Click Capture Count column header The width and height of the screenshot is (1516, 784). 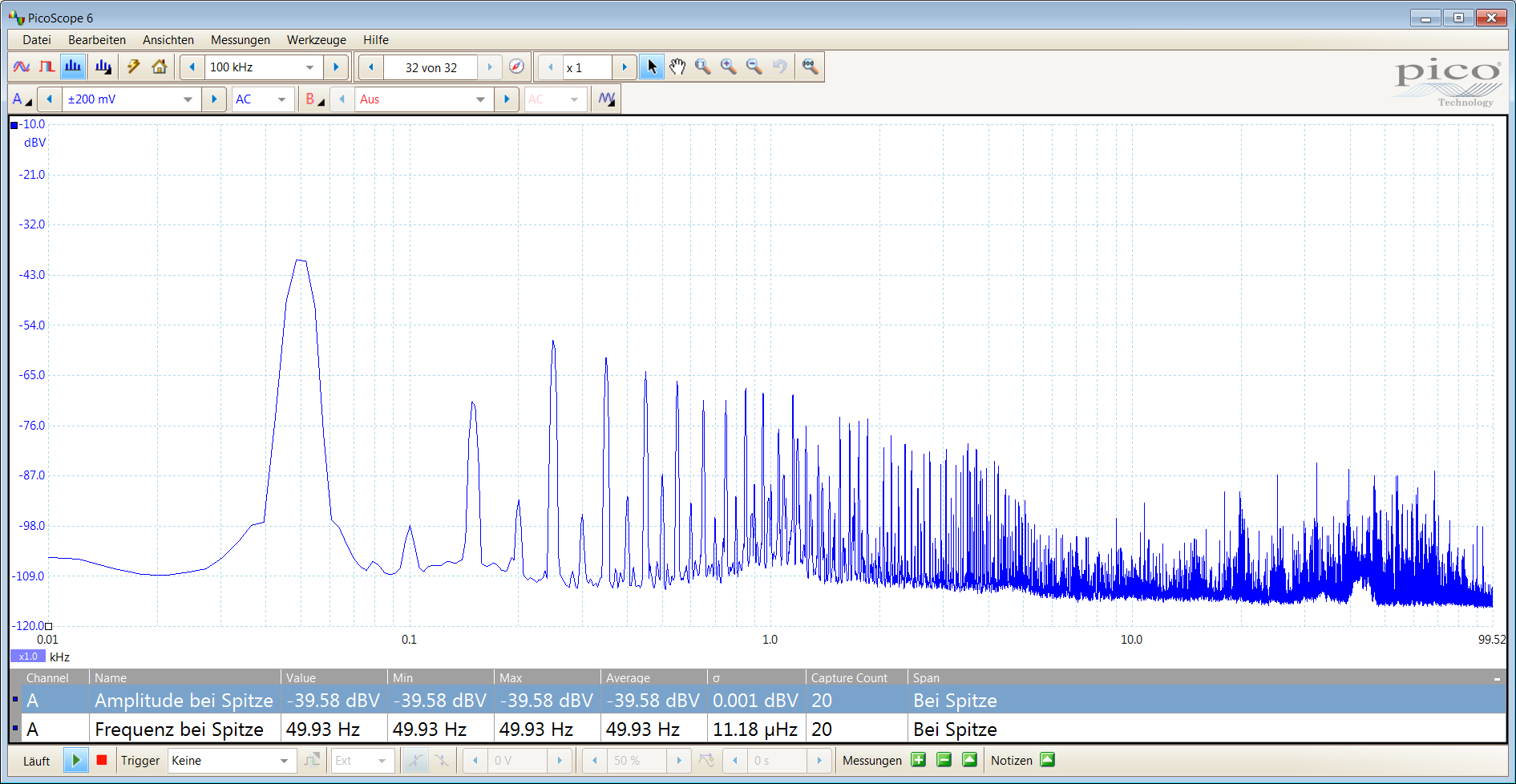[855, 678]
